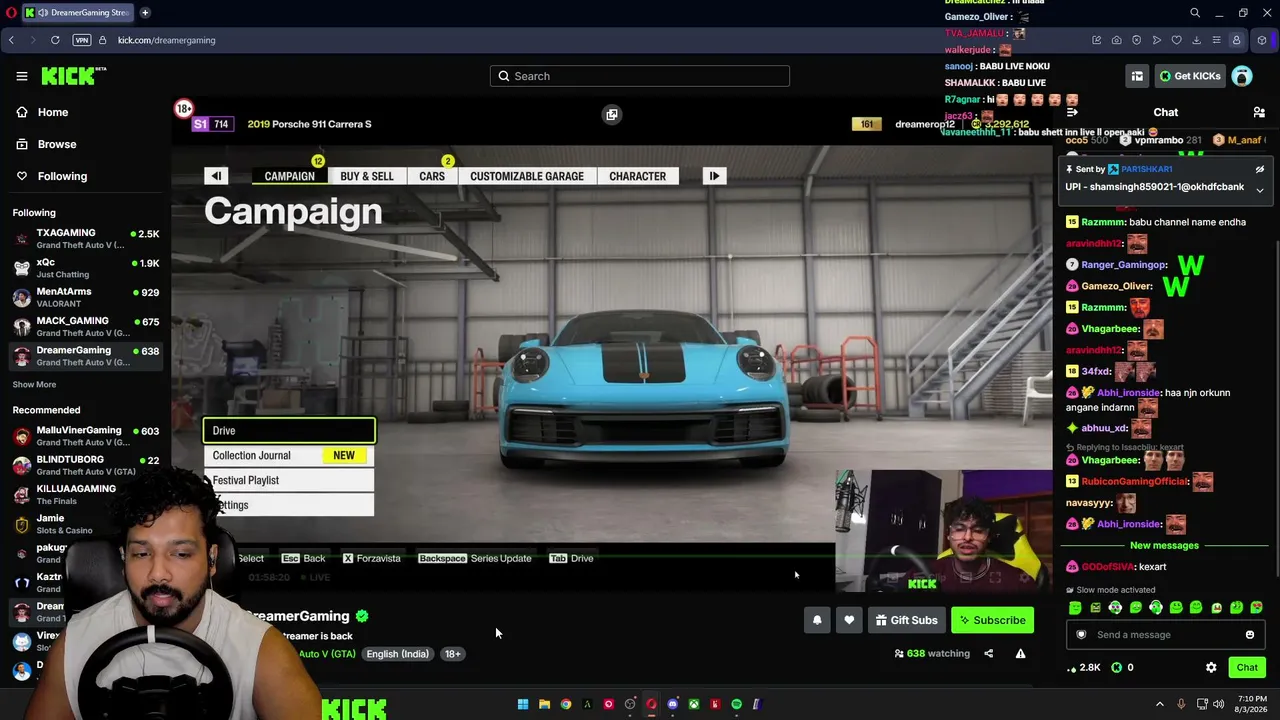Follow the channel with heart button
1280x720 pixels.
coord(849,620)
